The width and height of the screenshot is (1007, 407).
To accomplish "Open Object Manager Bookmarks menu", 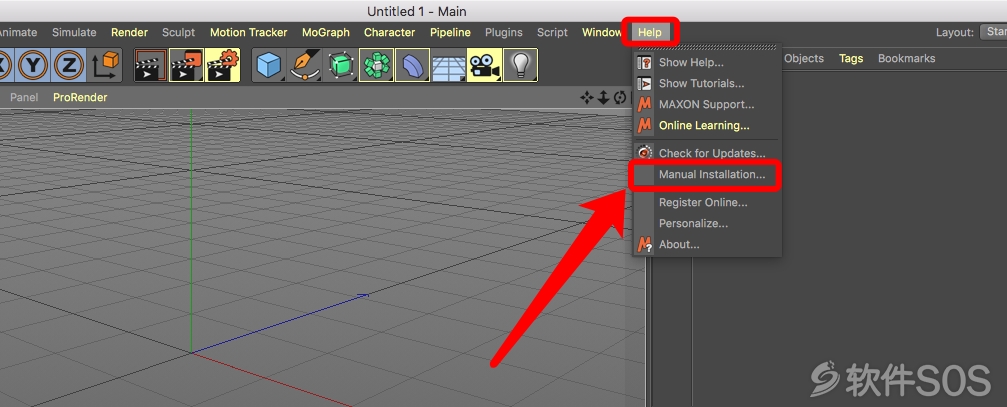I will pos(906,58).
